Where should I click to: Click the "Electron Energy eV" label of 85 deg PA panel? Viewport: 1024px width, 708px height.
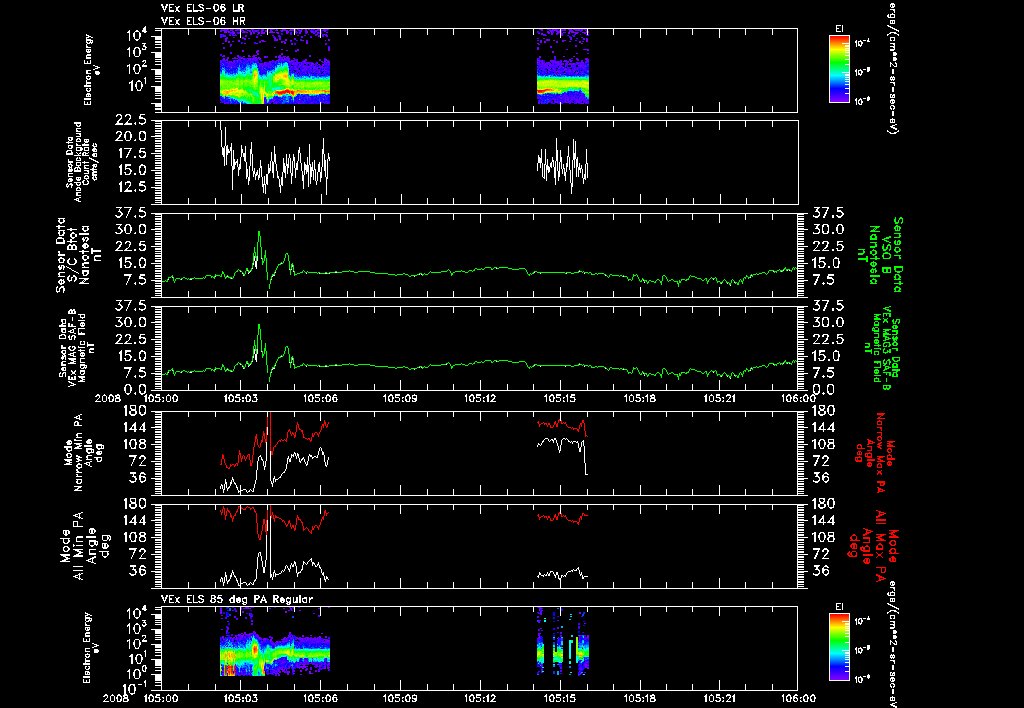point(89,648)
